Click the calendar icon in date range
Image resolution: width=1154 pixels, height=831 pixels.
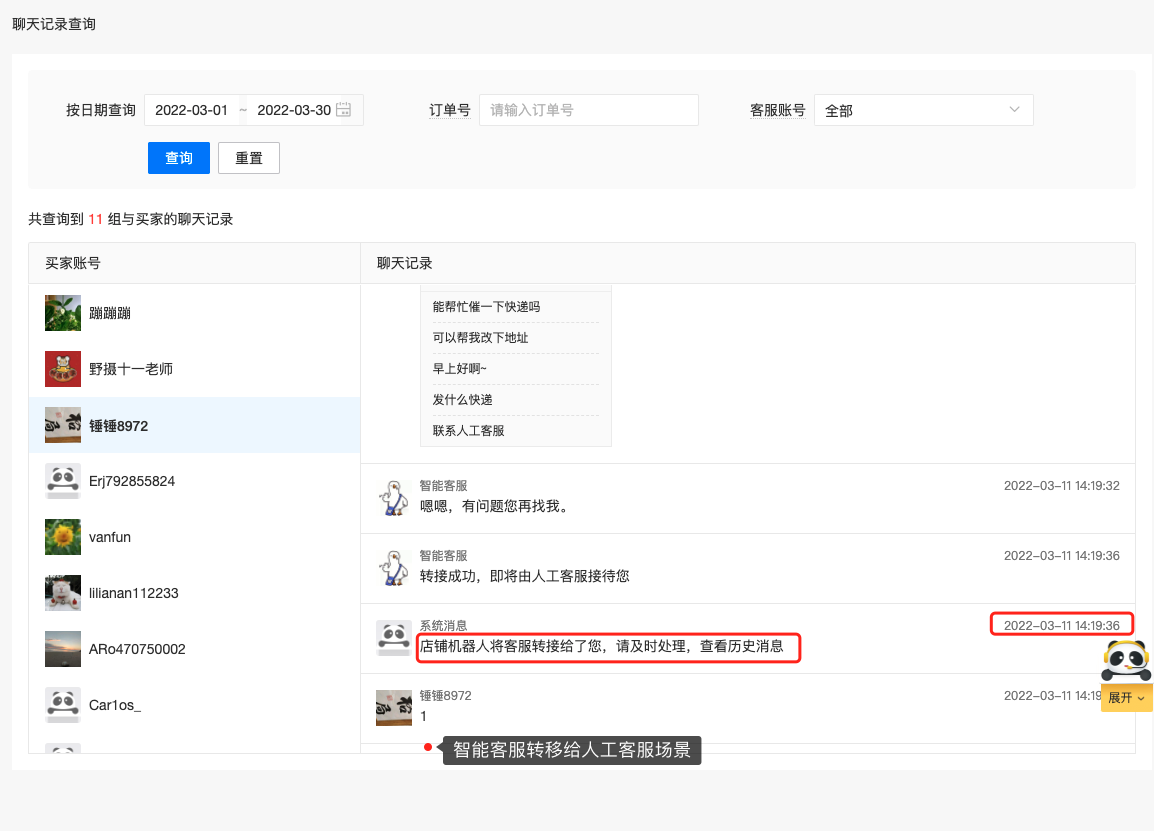(x=344, y=110)
